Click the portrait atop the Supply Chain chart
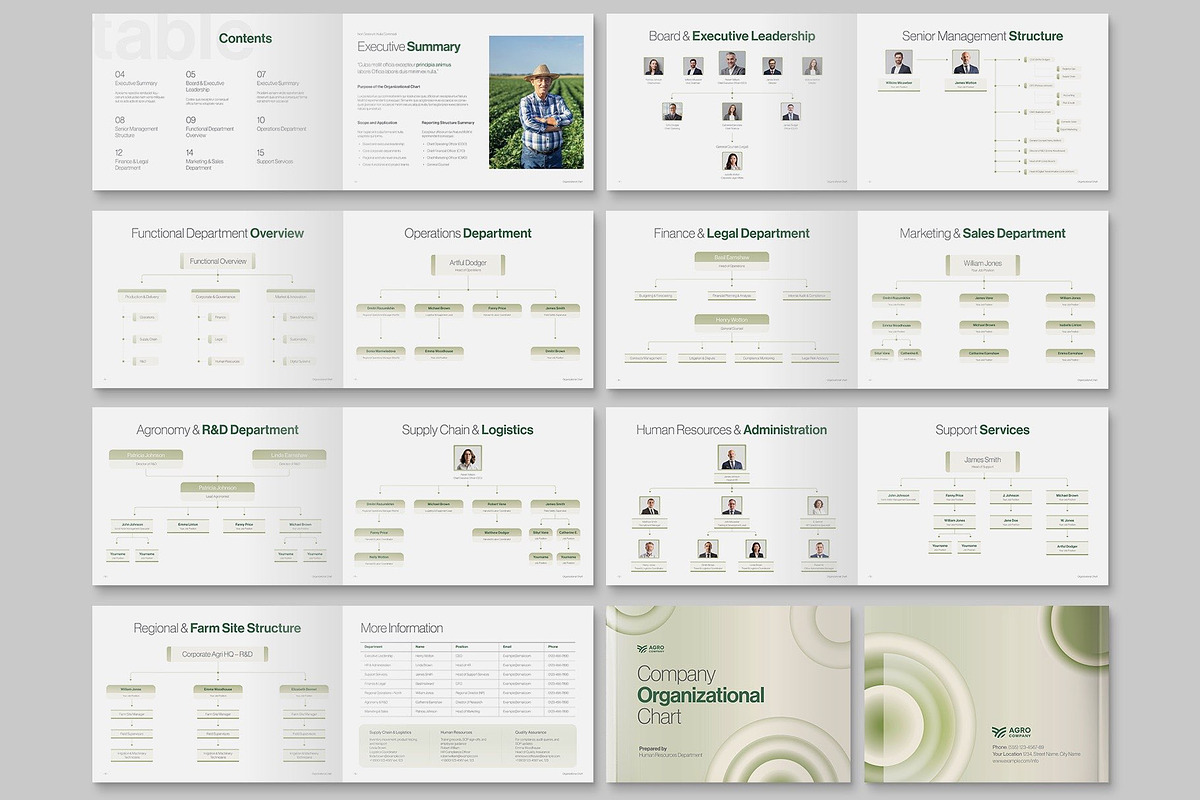The height and width of the screenshot is (800, 1200). (467, 457)
